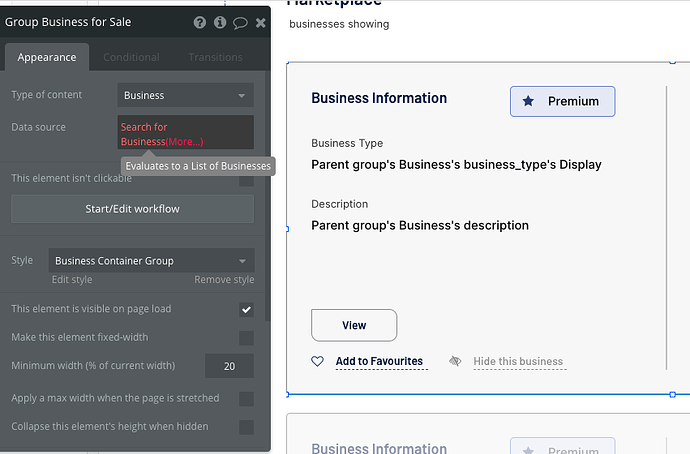This screenshot has height=454, width=690.
Task: Click the Remove style link
Action: pos(224,280)
